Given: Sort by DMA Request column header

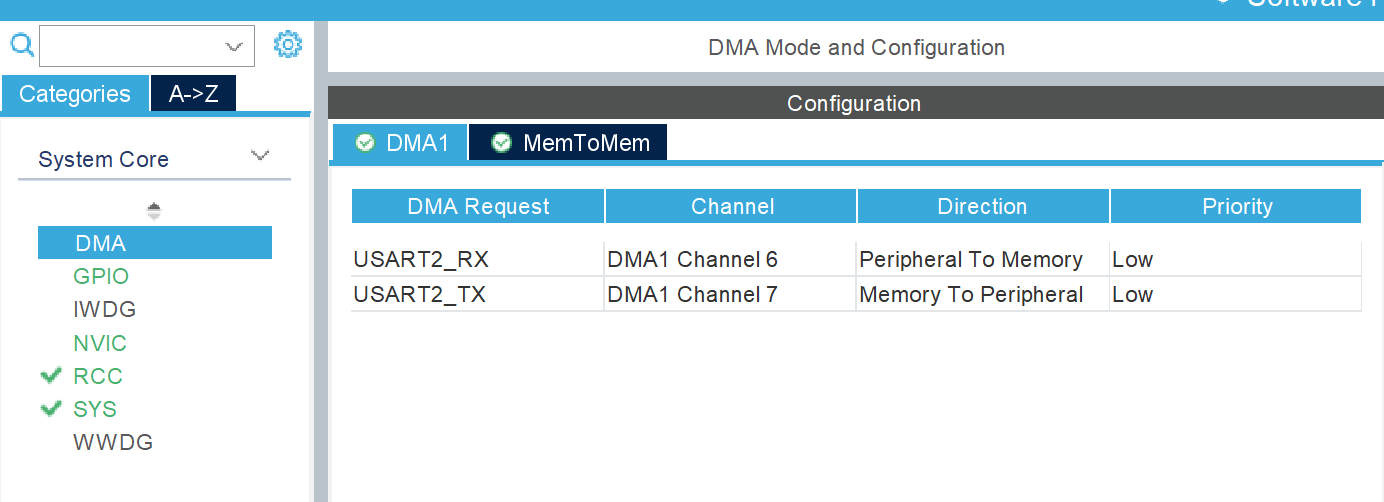Looking at the screenshot, I should pos(478,207).
